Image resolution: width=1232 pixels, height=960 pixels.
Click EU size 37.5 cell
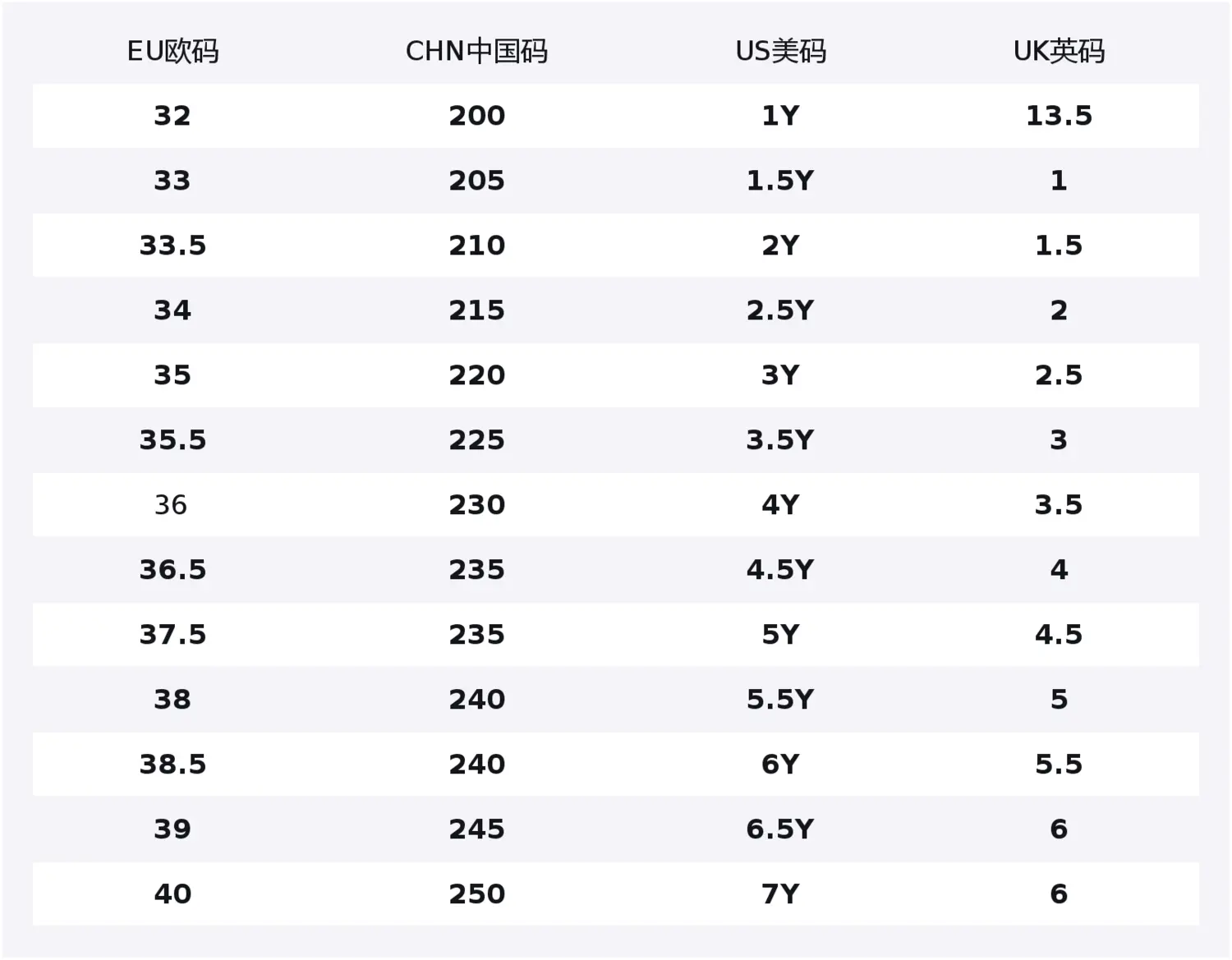172,635
